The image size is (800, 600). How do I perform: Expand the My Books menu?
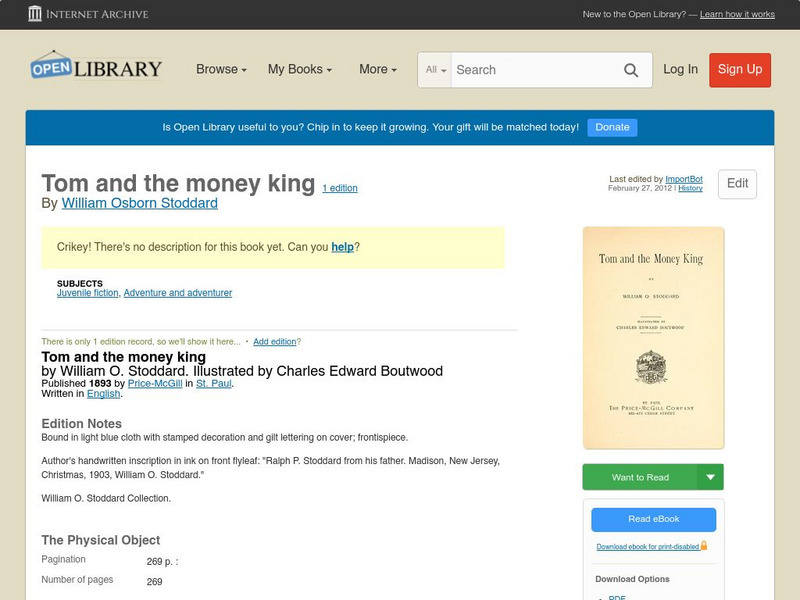300,70
